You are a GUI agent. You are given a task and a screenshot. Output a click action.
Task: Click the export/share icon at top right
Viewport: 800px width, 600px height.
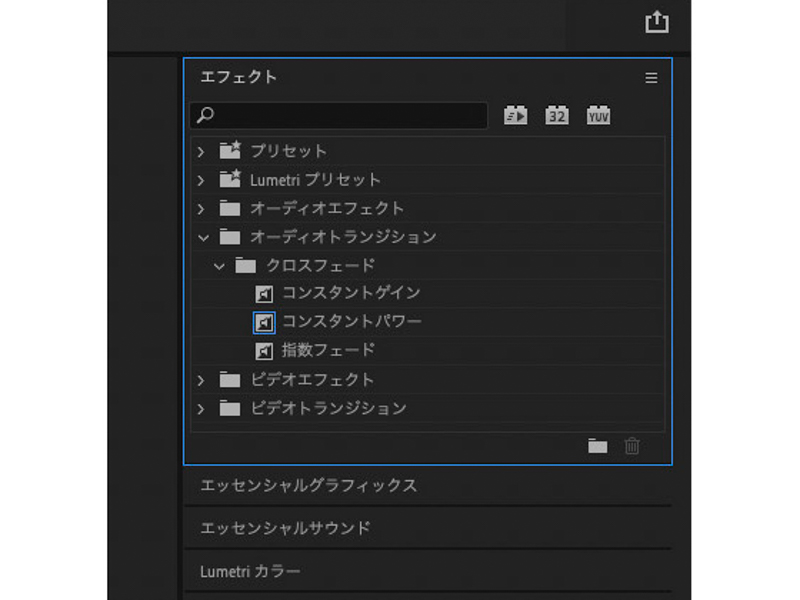[x=658, y=22]
